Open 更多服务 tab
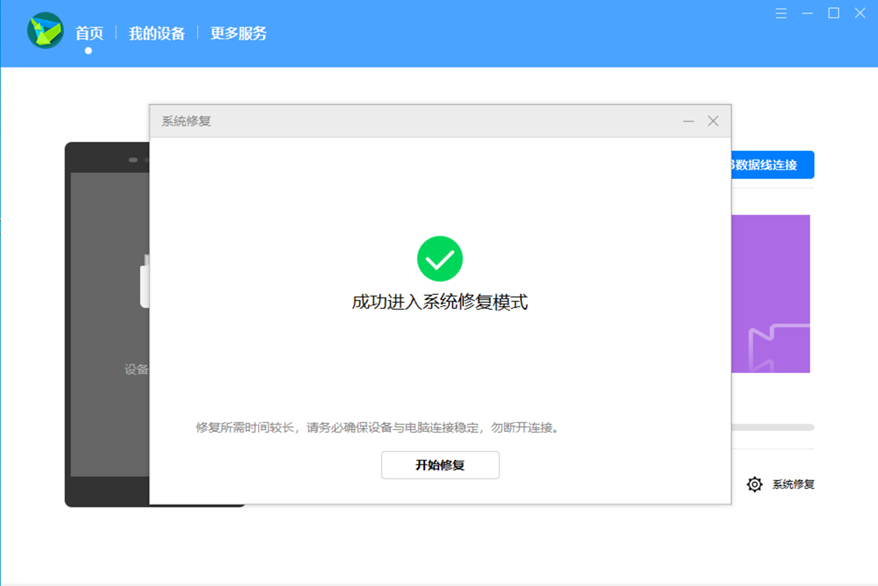878x586 pixels. pos(239,34)
